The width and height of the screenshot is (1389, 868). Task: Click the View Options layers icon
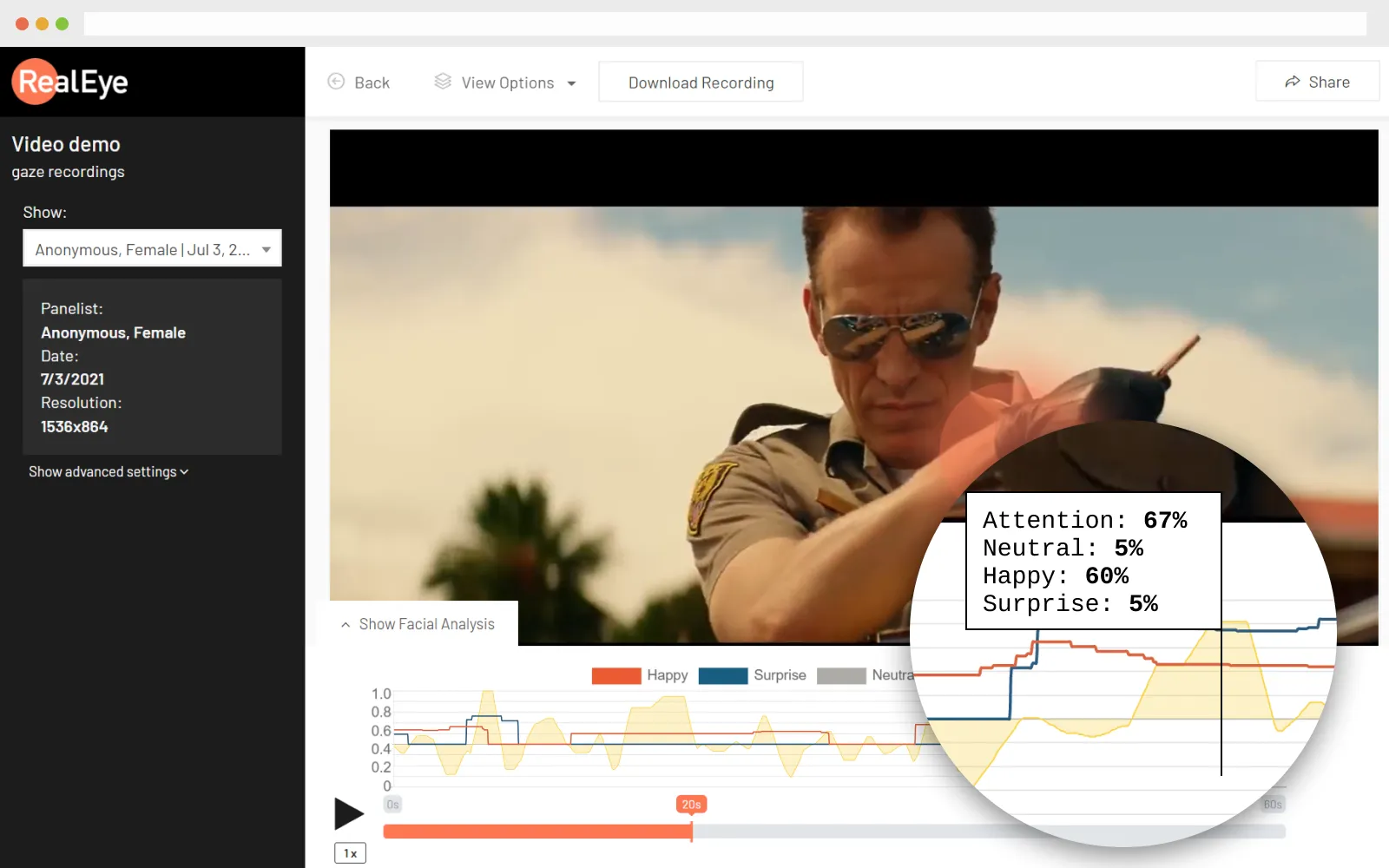click(443, 82)
